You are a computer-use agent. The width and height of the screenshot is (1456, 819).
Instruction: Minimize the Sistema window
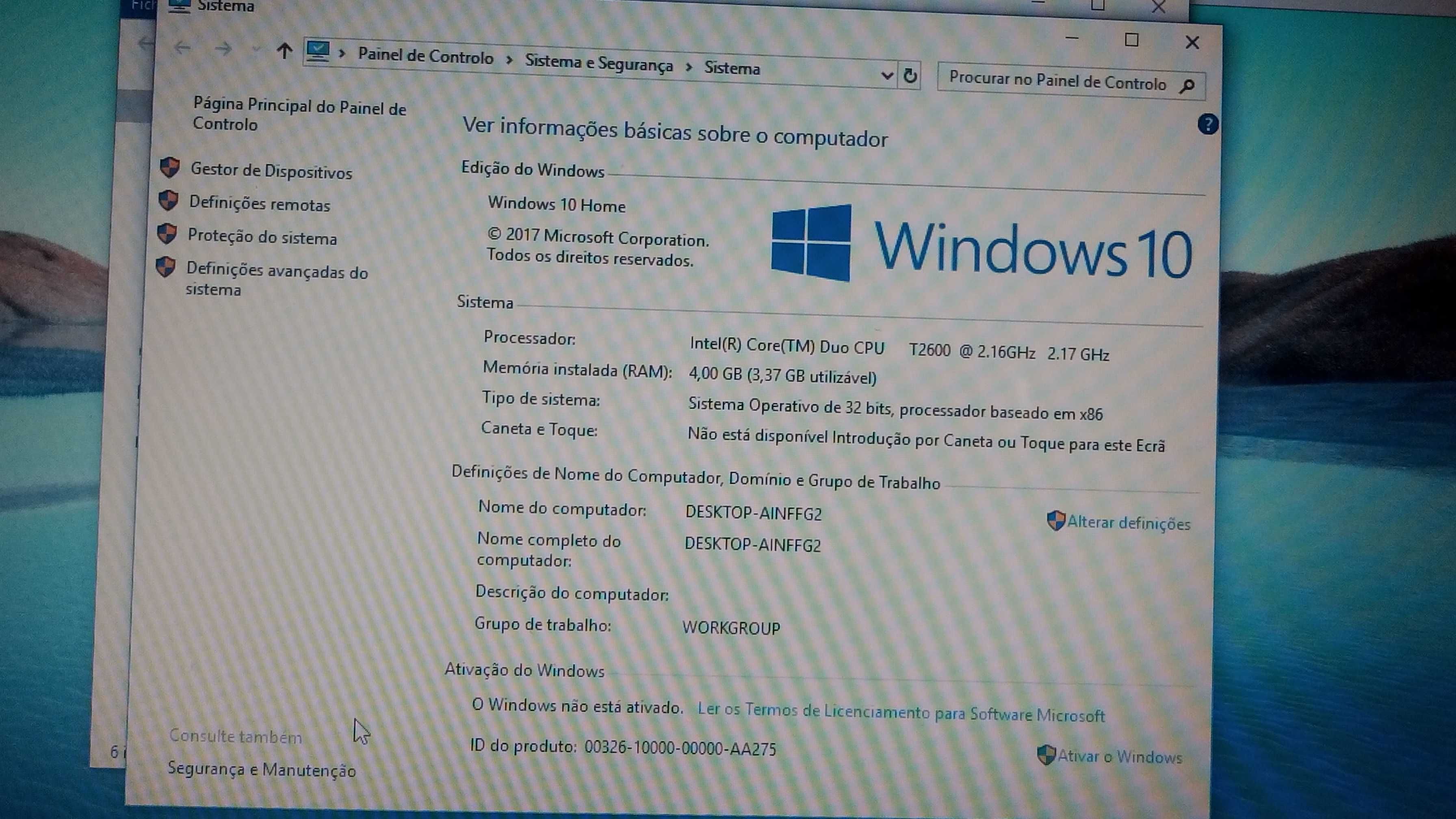(x=1072, y=39)
